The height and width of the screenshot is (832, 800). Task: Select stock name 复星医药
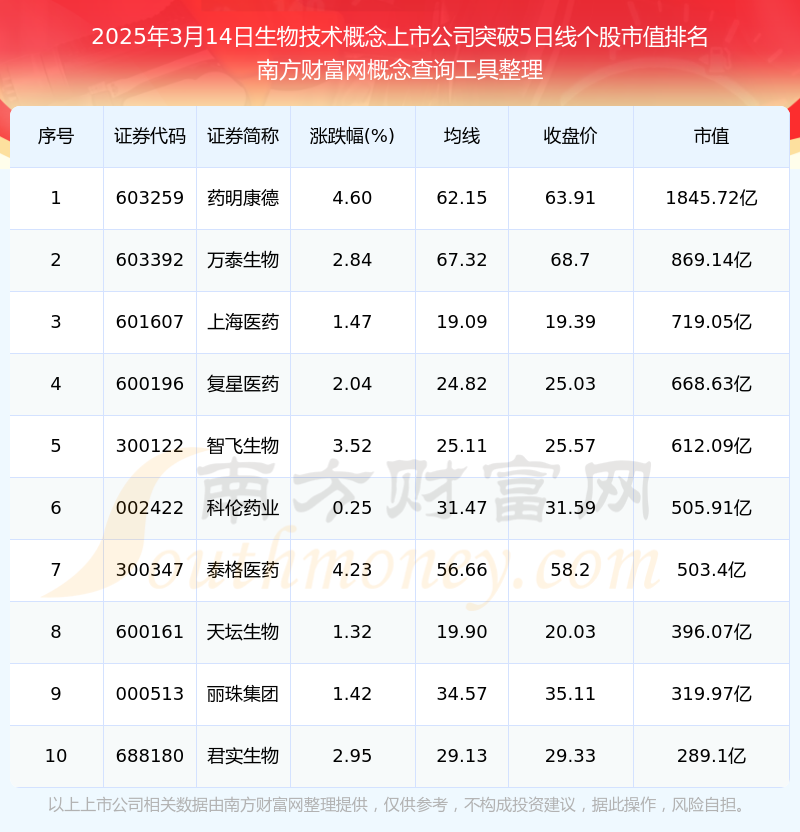(x=243, y=384)
